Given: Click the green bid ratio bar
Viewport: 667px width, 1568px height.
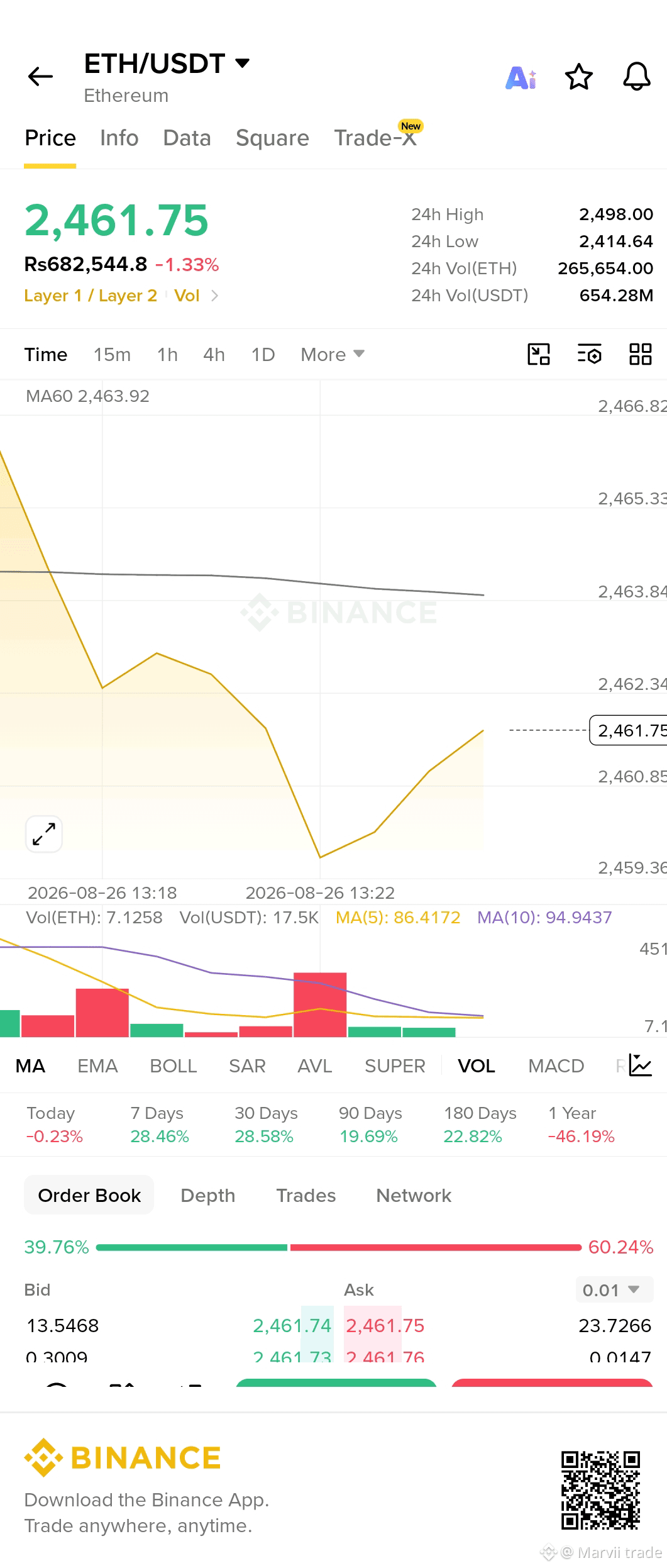Looking at the screenshot, I should pos(192,1247).
